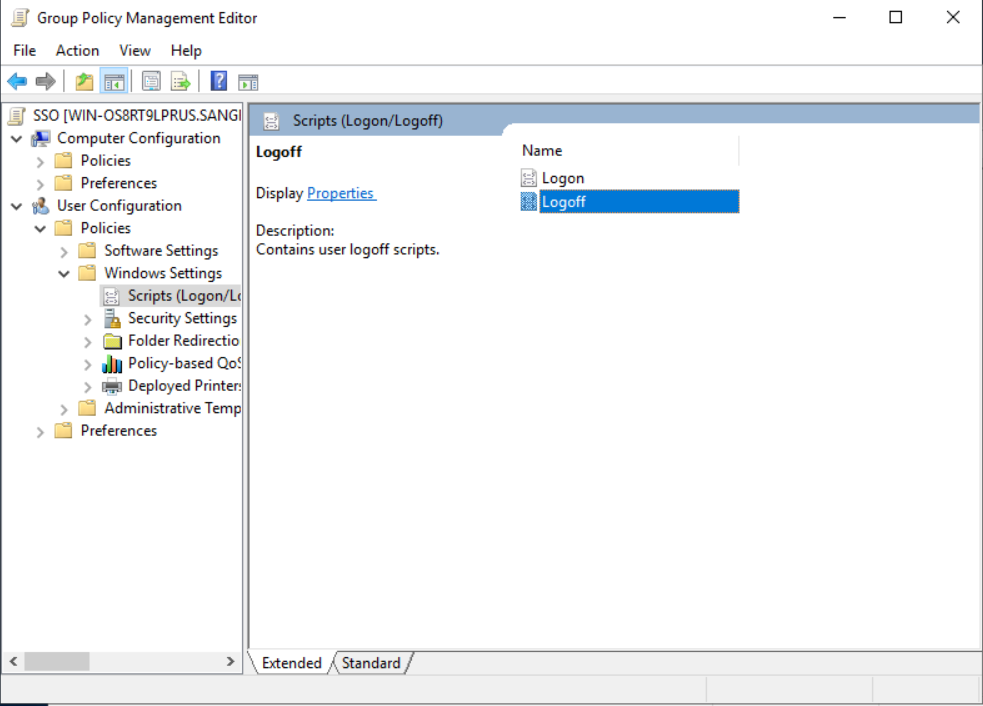
Task: Click the Back arrow toolbar icon
Action: point(17,82)
